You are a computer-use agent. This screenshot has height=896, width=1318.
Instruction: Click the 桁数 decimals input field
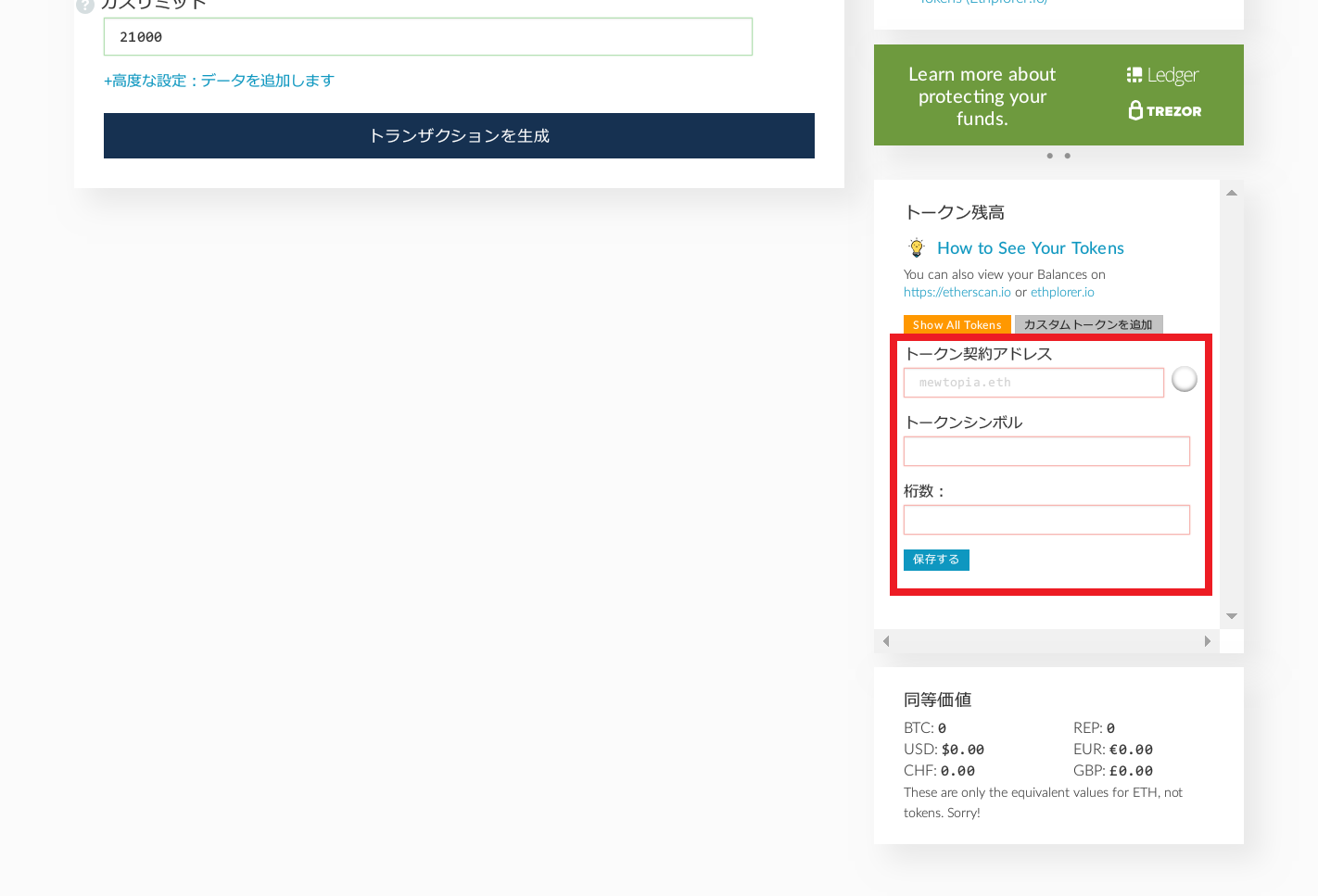coord(1046,520)
